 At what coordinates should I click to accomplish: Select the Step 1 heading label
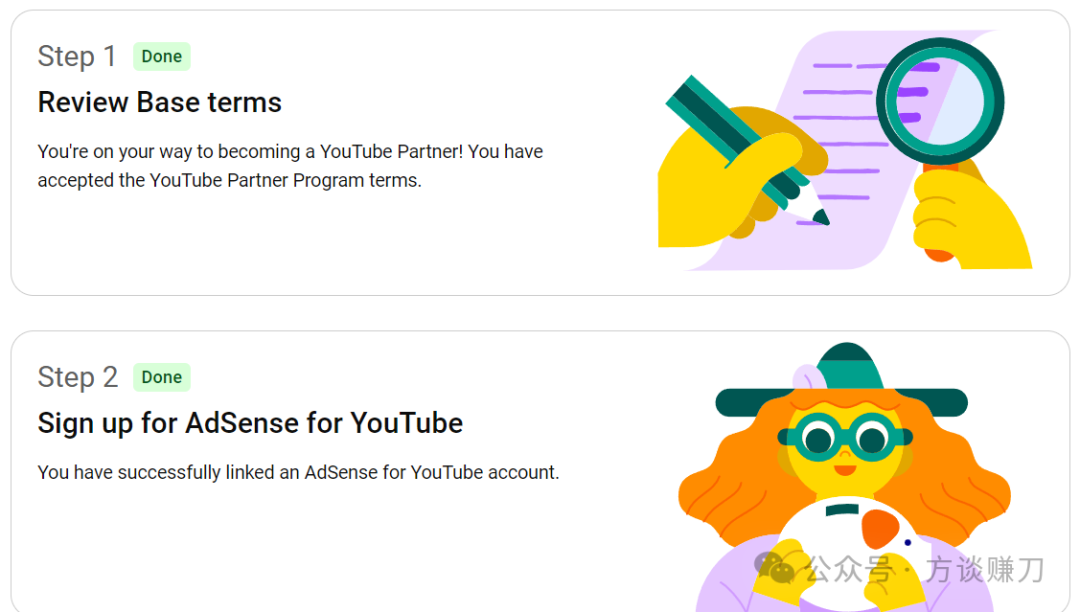[x=77, y=56]
